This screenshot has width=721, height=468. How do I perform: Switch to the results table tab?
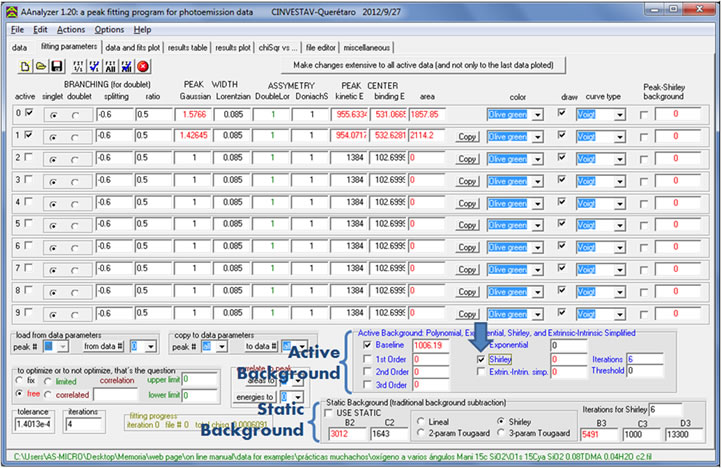[187, 47]
